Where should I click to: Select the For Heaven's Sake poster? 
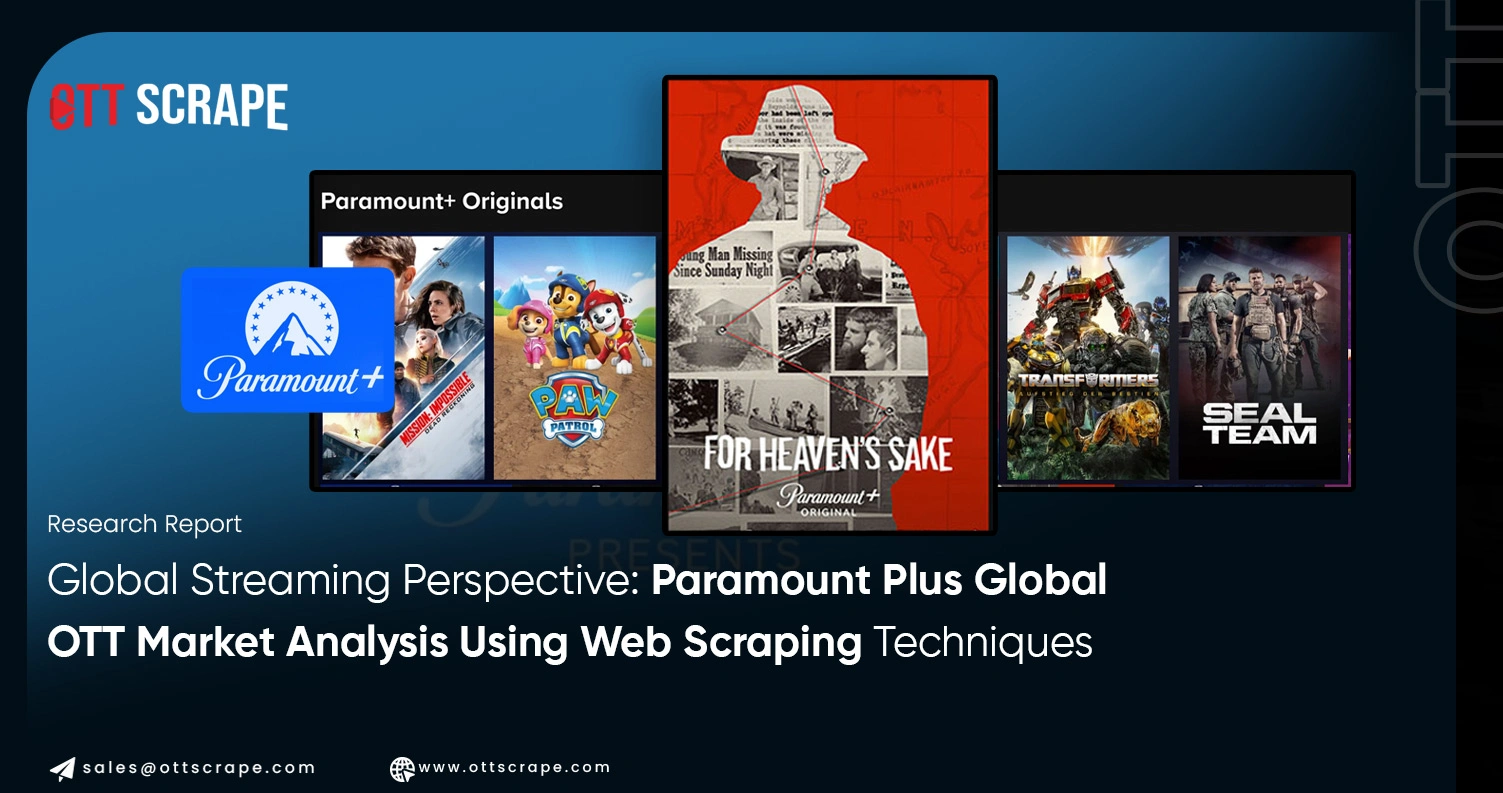click(830, 305)
